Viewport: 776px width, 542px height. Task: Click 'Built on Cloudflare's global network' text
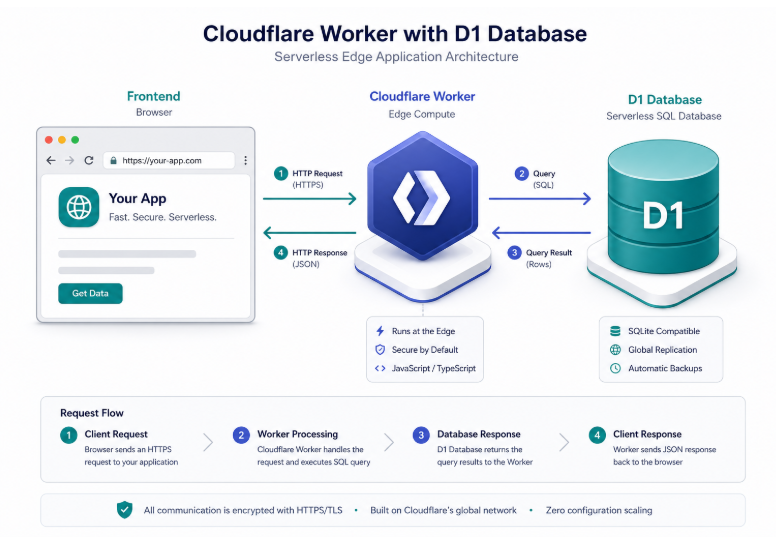[x=443, y=510]
